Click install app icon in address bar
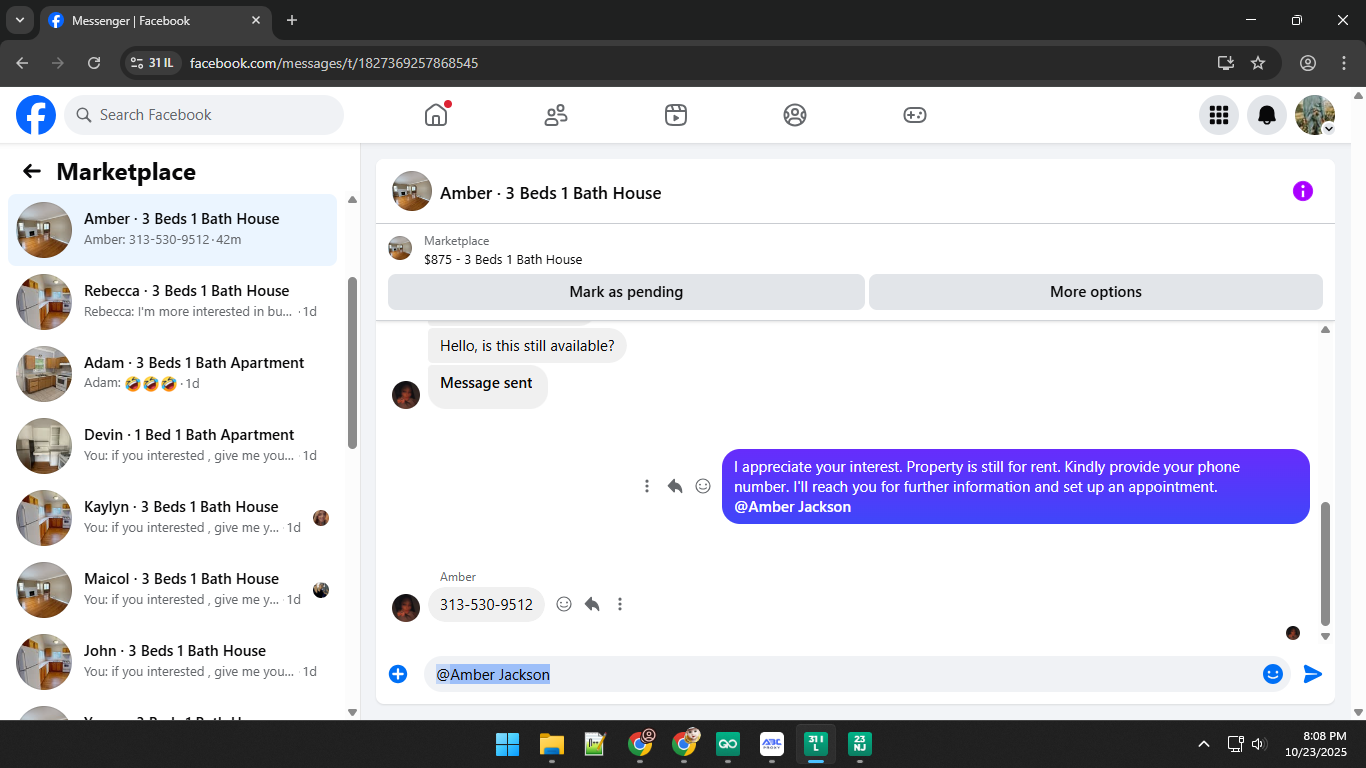This screenshot has width=1366, height=768. point(1226,63)
